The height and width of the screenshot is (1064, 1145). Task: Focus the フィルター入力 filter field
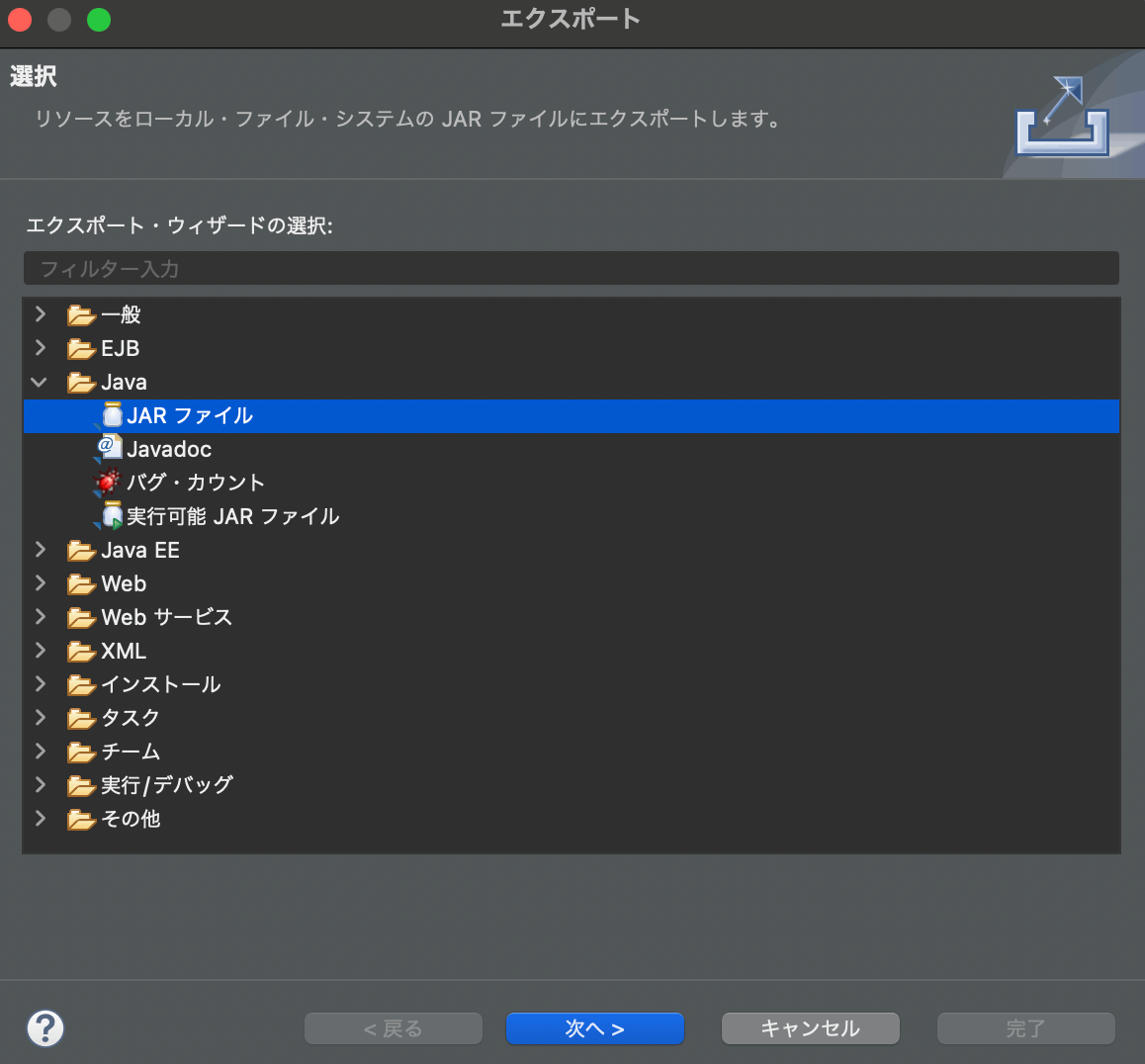click(x=572, y=268)
